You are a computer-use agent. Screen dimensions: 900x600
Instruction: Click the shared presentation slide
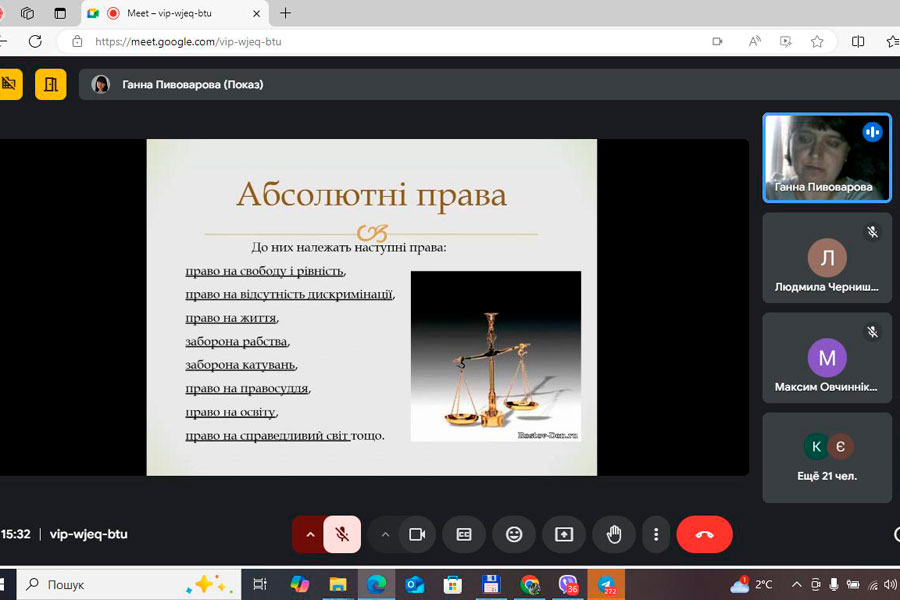click(x=371, y=307)
